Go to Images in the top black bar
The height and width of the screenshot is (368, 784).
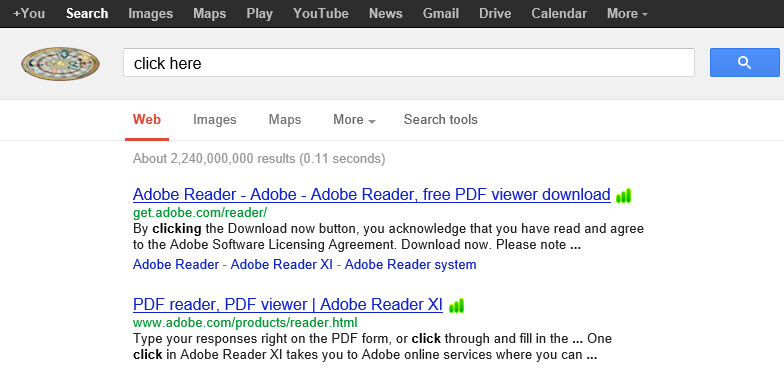click(x=150, y=14)
